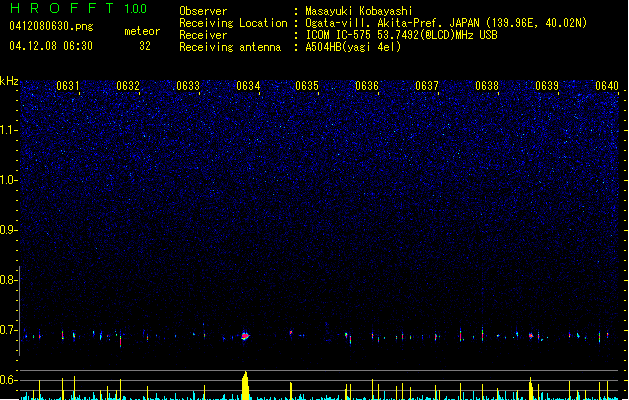Click the bright meteor echo blob near 0634

245,336
